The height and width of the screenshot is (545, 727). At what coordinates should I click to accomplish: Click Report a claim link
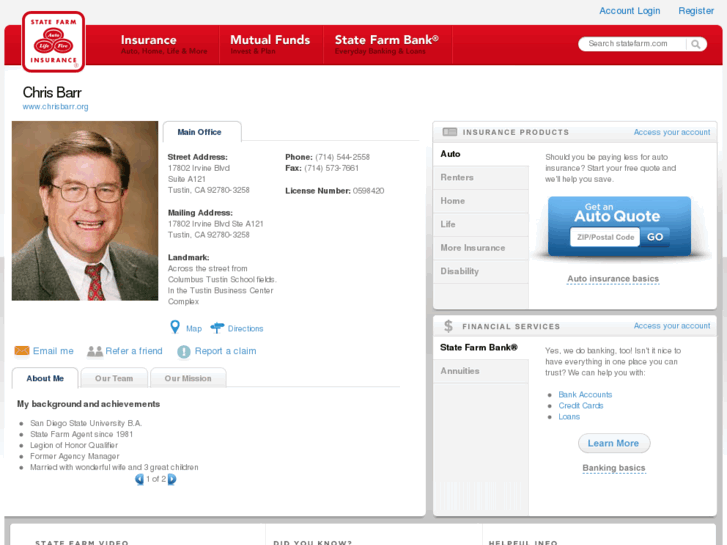(x=225, y=351)
